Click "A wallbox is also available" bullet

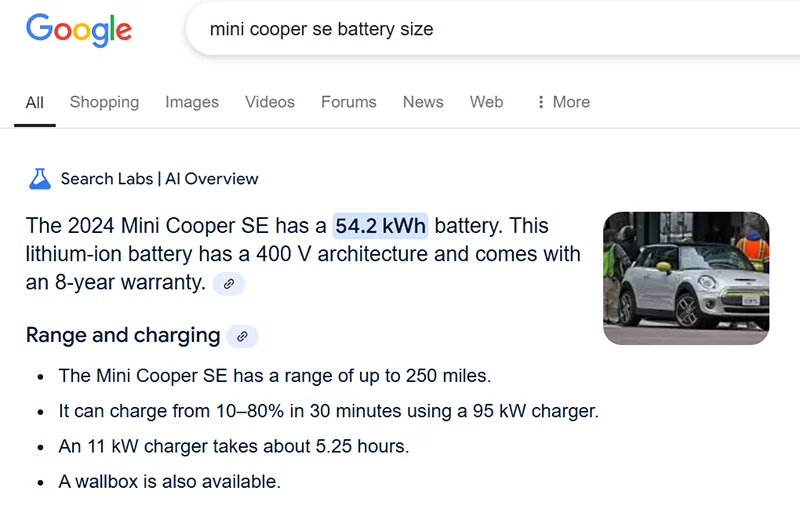tap(170, 481)
